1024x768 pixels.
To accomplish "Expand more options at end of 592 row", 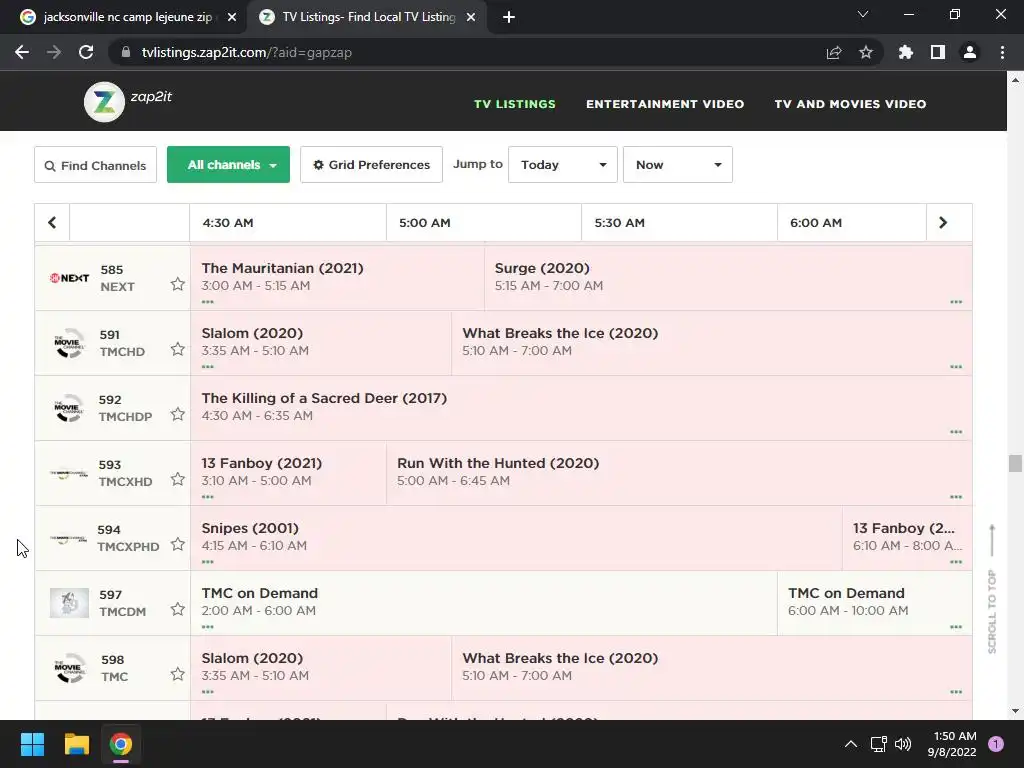I will pos(956,432).
